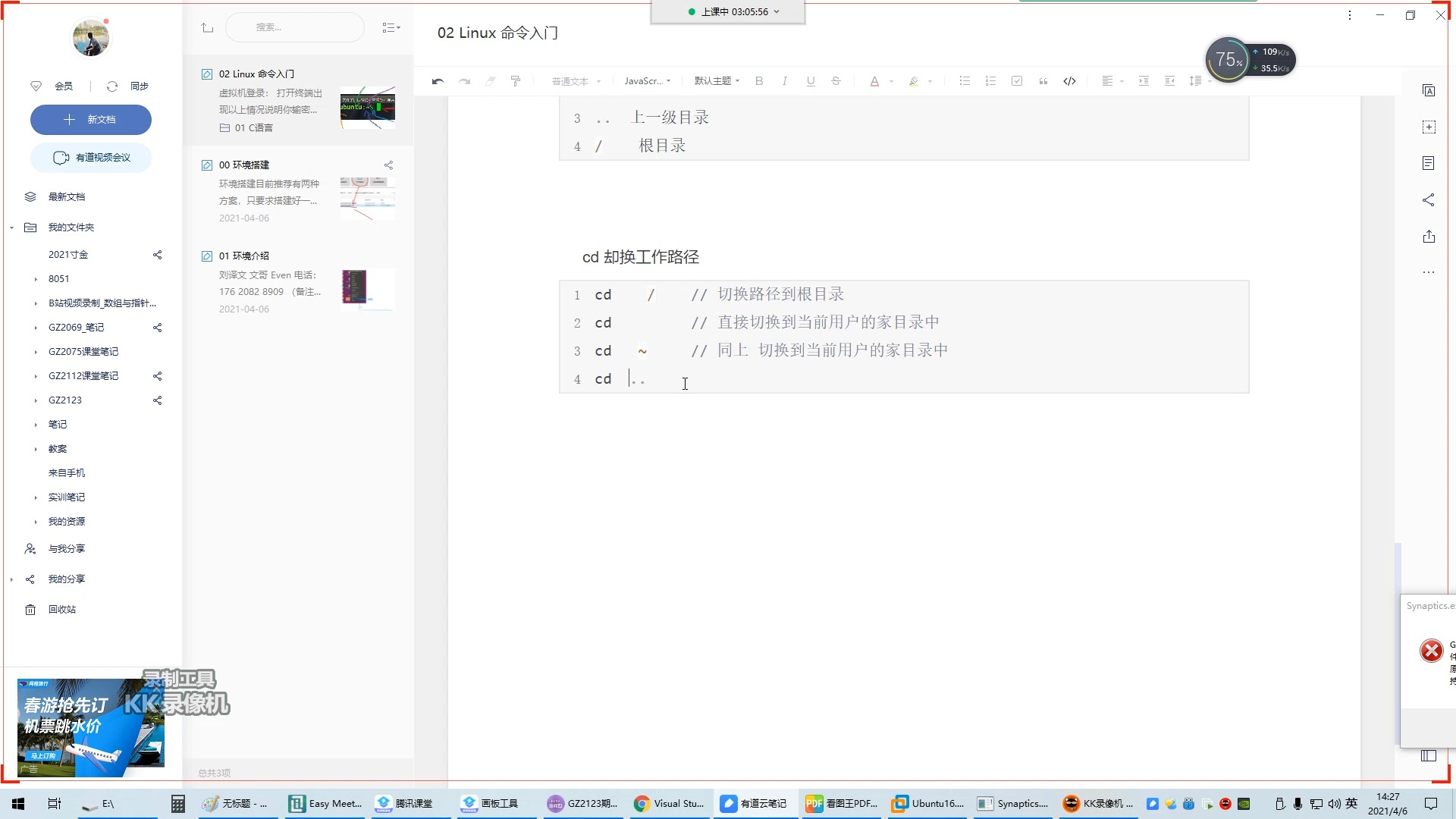
Task: Toggle underline formatting
Action: pyautogui.click(x=811, y=81)
